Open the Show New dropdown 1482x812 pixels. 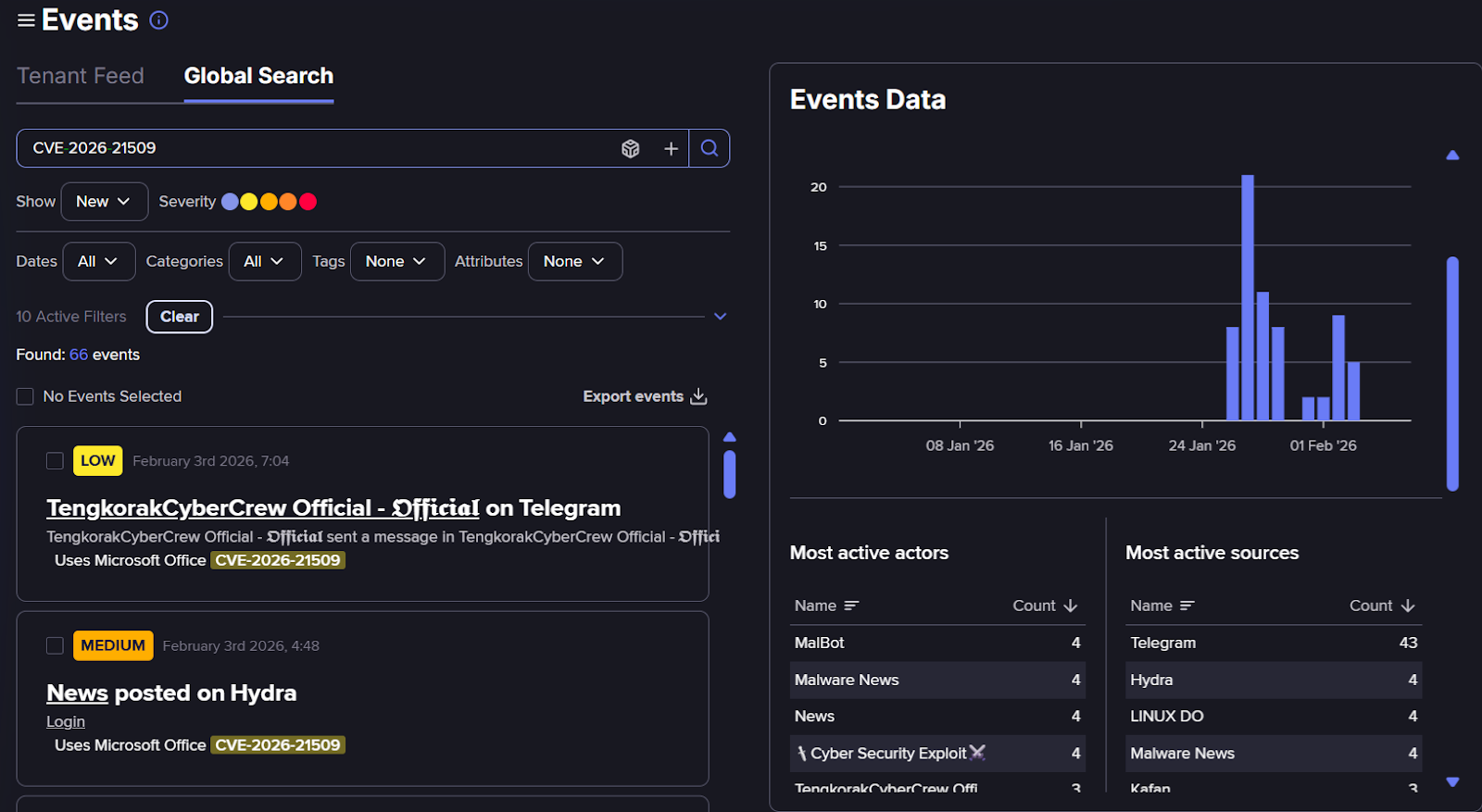[x=104, y=202]
